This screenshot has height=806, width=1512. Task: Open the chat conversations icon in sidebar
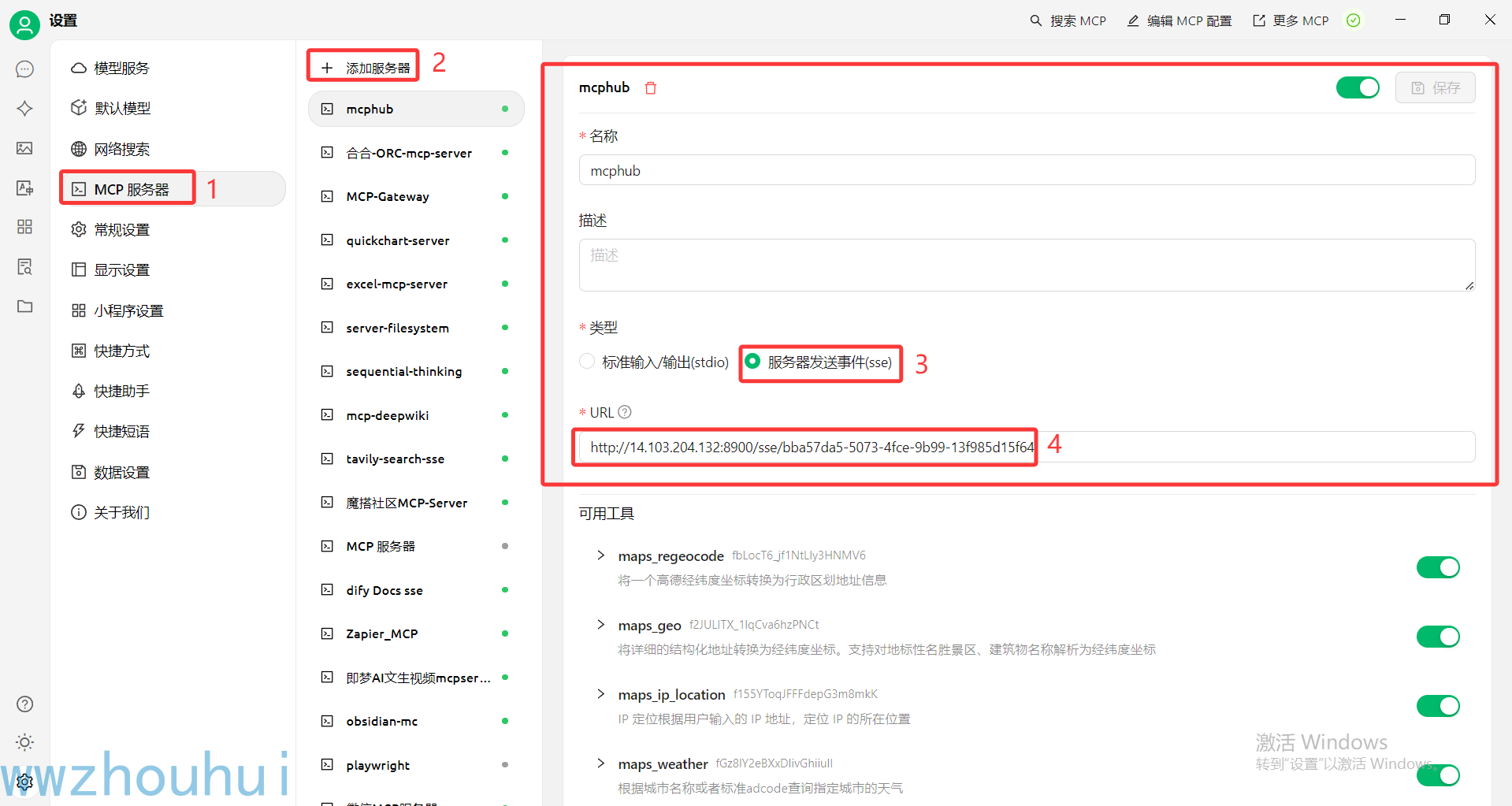pyautogui.click(x=24, y=69)
